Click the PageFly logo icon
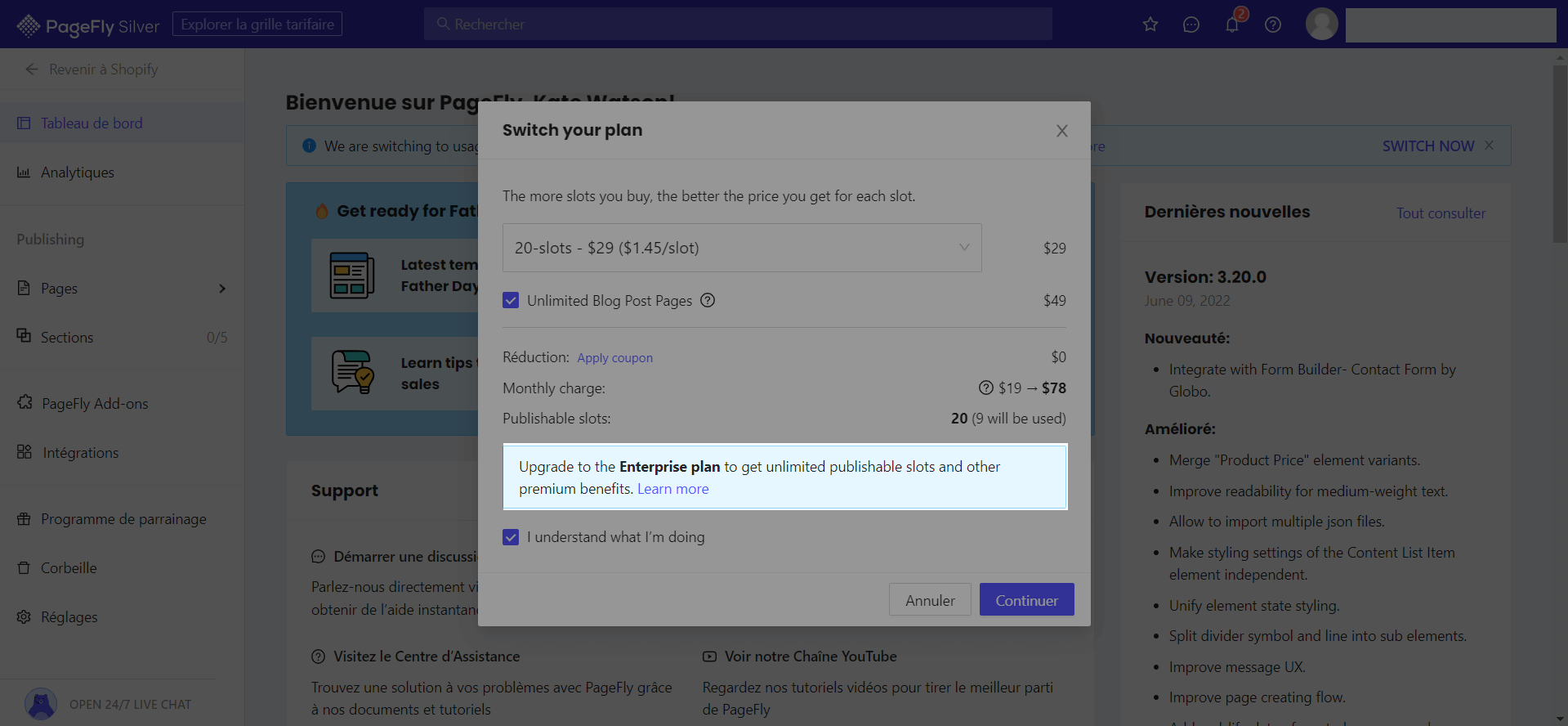This screenshot has height=726, width=1568. [29, 26]
